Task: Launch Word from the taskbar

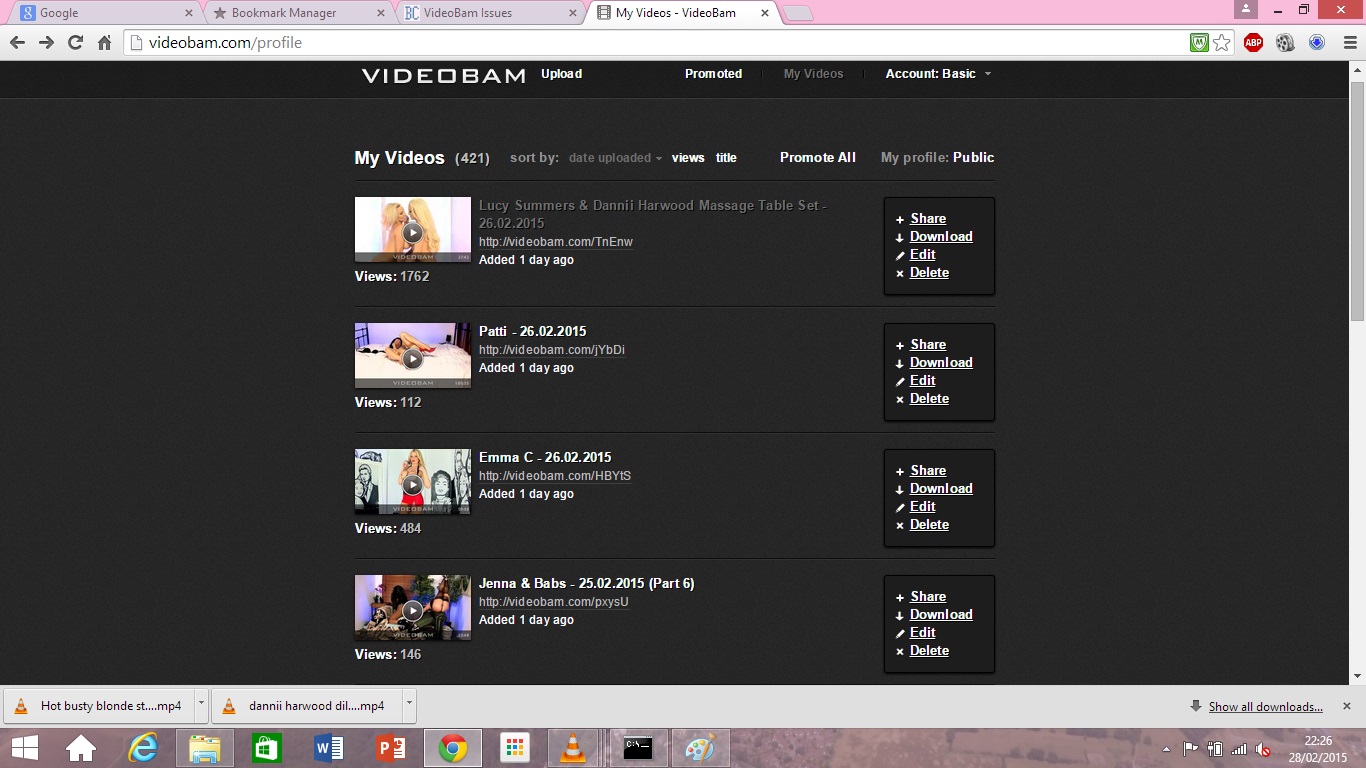Action: pyautogui.click(x=329, y=748)
